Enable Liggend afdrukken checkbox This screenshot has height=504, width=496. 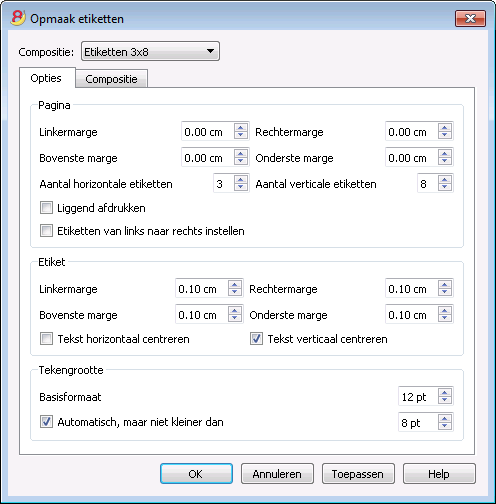[x=46, y=208]
